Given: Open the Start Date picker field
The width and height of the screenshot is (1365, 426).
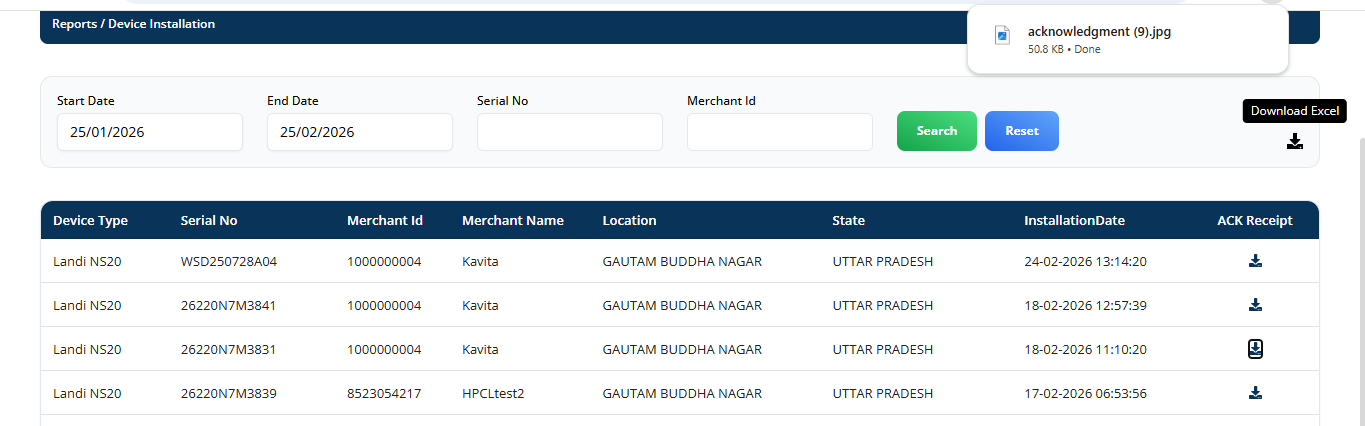Looking at the screenshot, I should [x=149, y=132].
